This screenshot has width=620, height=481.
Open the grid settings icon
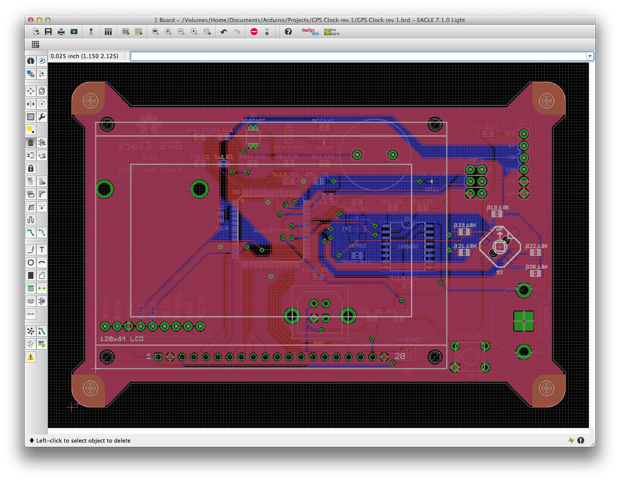pos(35,44)
